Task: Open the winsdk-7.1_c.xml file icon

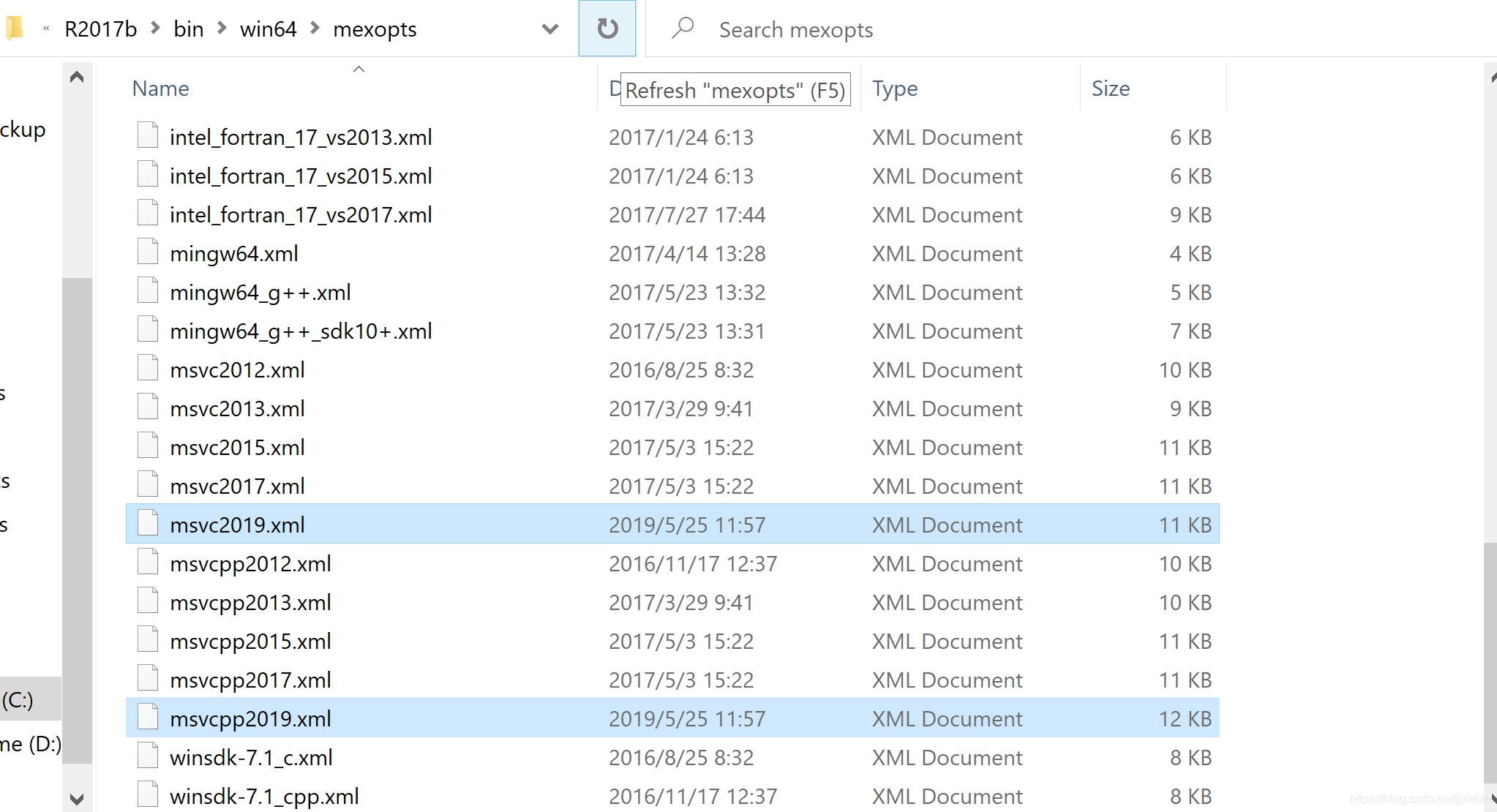Action: coord(147,755)
